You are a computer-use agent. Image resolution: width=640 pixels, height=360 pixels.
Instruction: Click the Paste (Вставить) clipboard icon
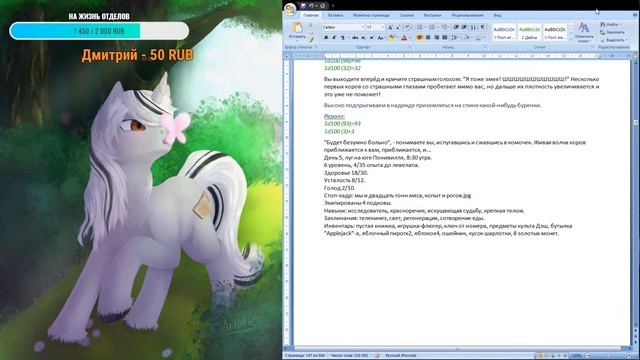point(297,28)
